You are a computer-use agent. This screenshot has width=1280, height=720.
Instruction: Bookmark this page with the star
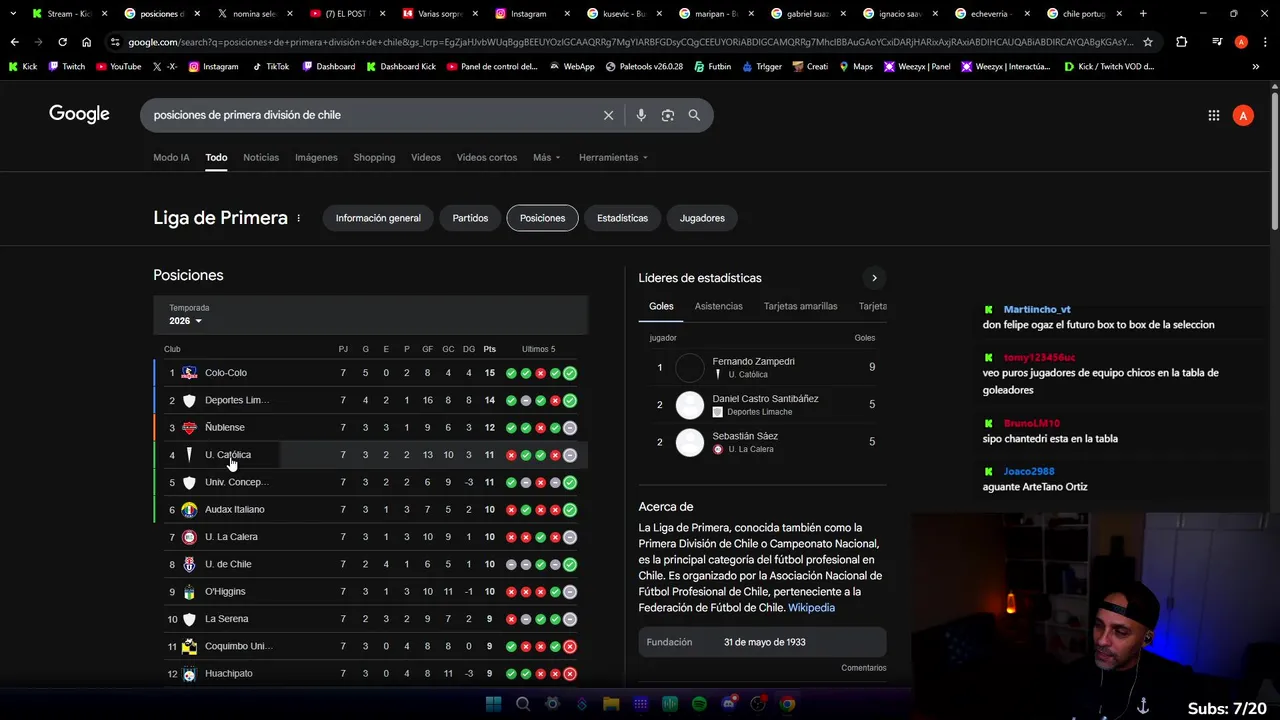(x=1148, y=42)
